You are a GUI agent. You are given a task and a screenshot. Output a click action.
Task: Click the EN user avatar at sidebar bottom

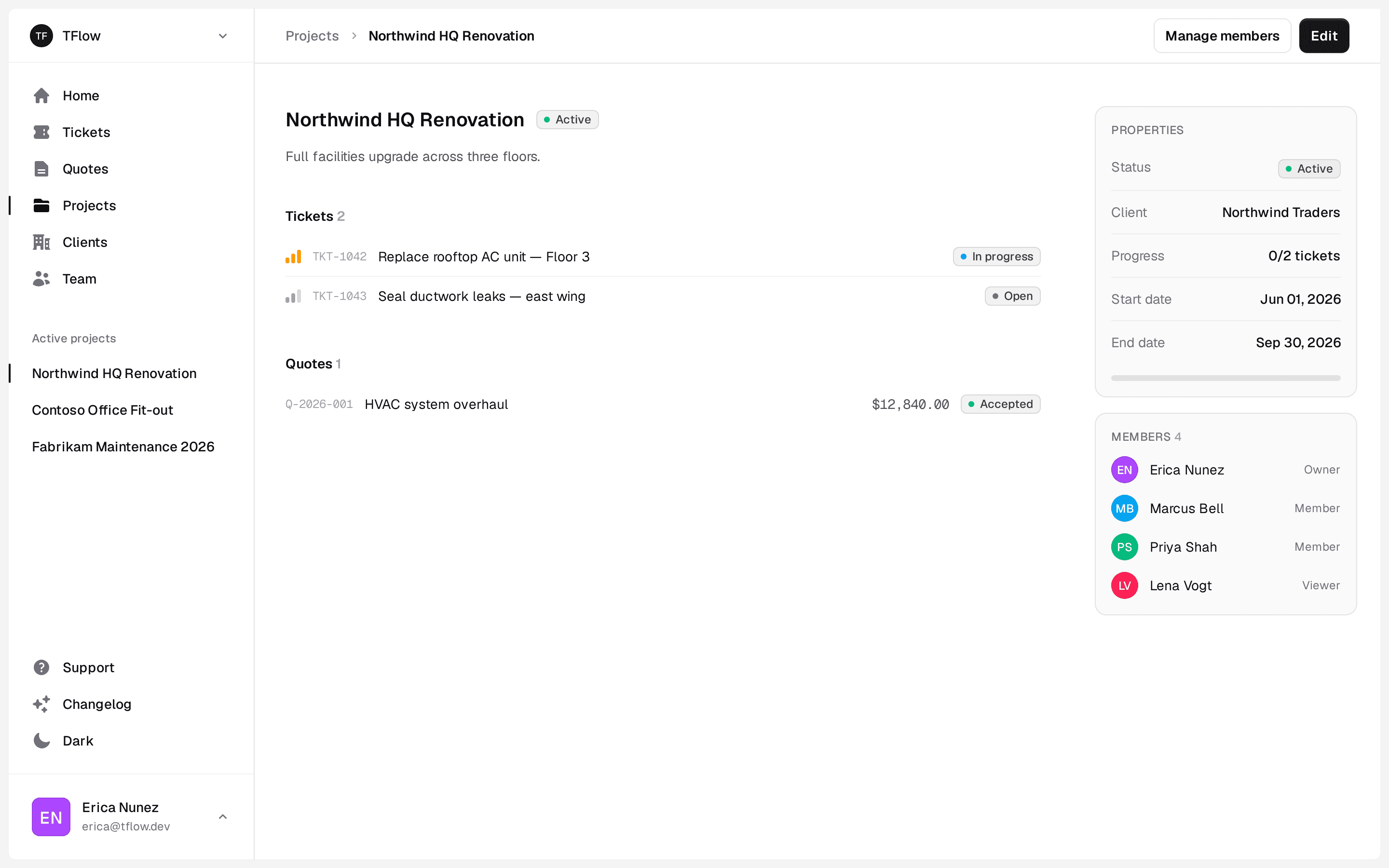click(x=51, y=816)
